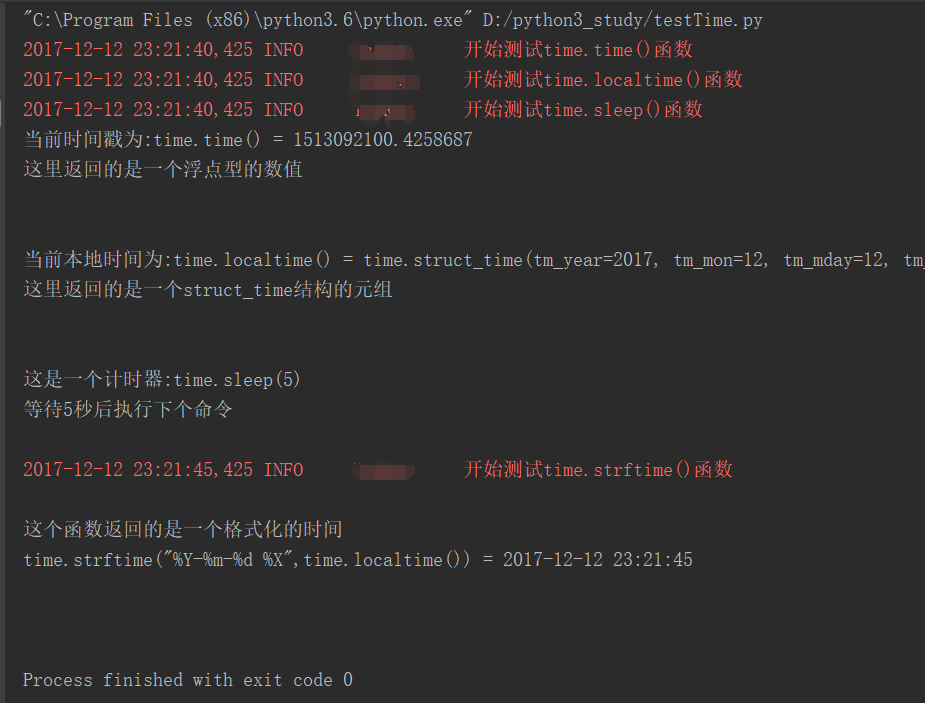Image resolution: width=925 pixels, height=703 pixels.
Task: Click the line about floating point return value
Action: click(163, 170)
